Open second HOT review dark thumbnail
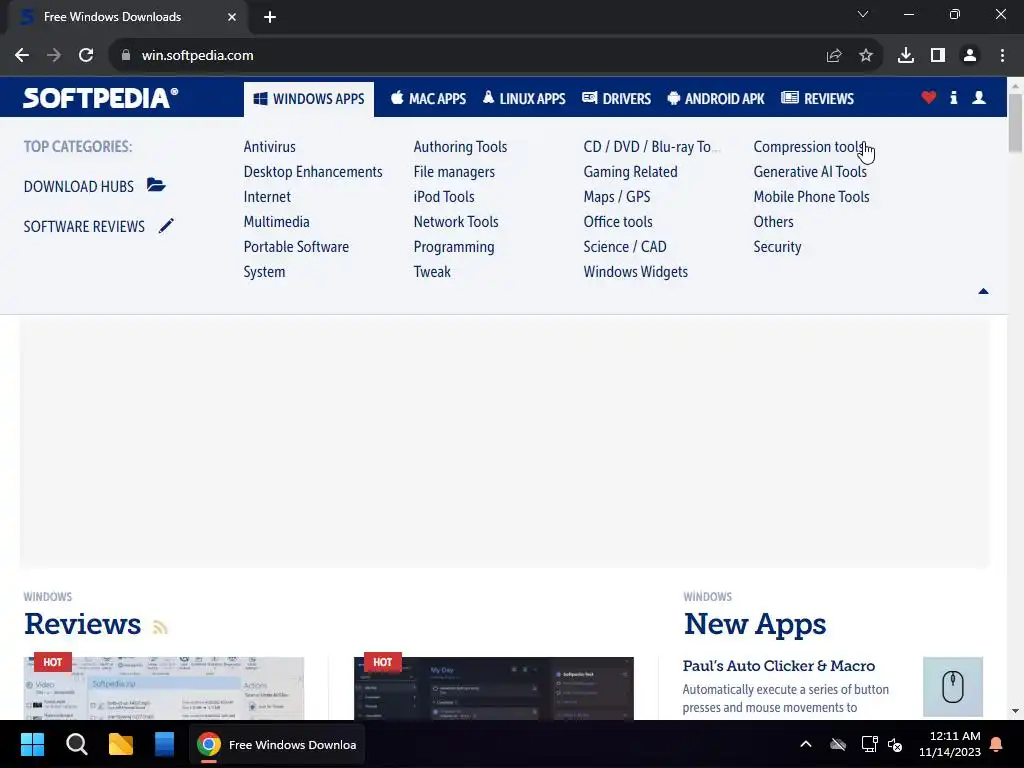This screenshot has width=1024, height=768. (x=494, y=688)
